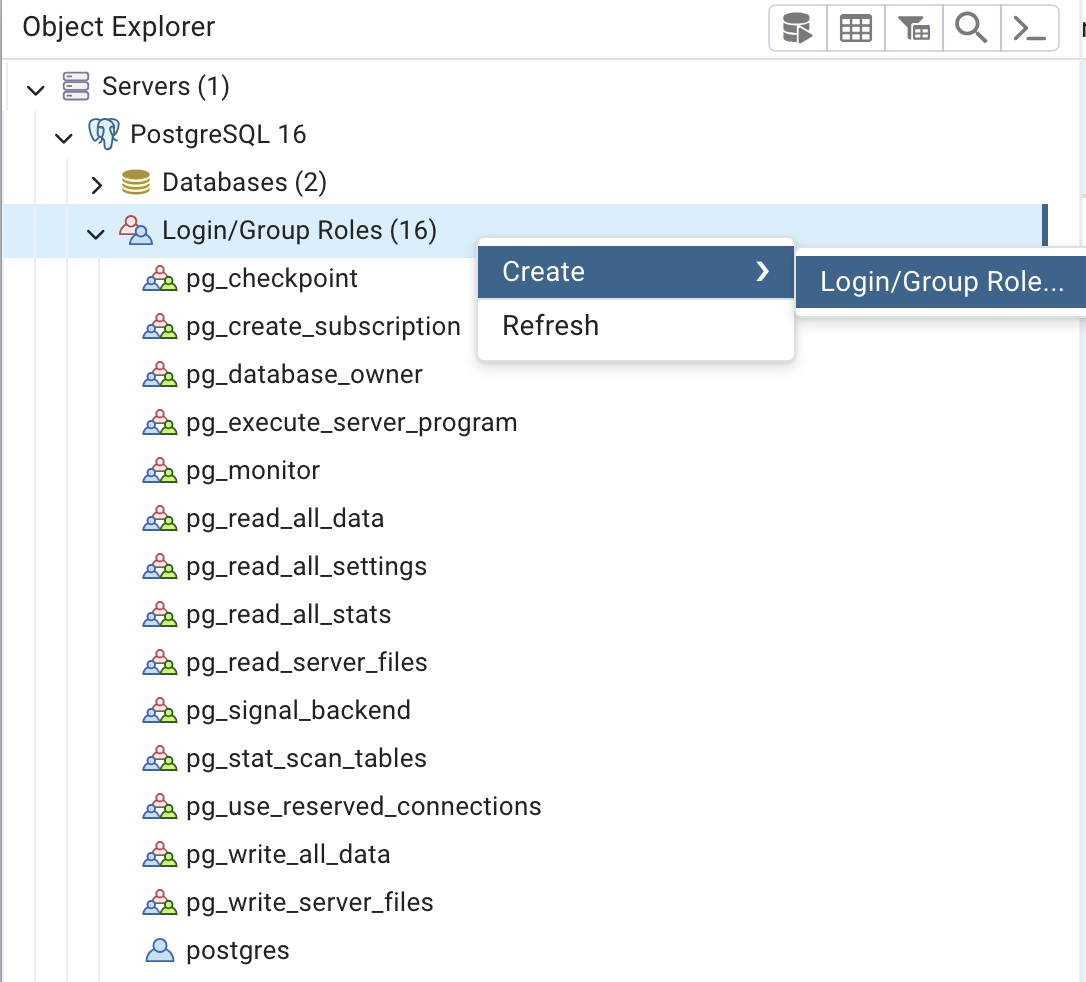This screenshot has width=1086, height=982.
Task: Select the PostgreSQL 16 label
Action: (218, 134)
